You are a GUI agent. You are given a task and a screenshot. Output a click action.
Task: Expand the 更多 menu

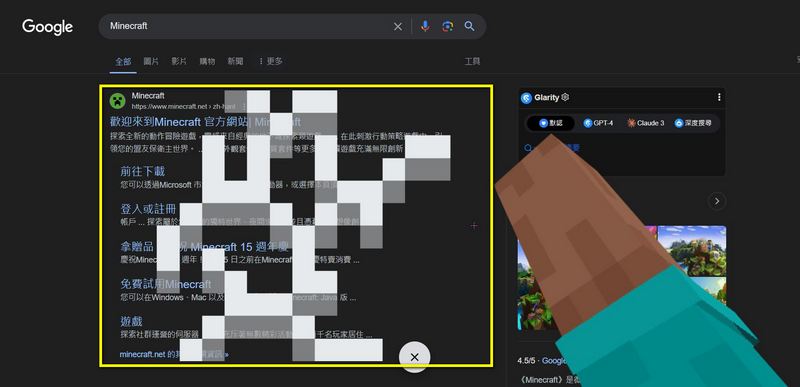(x=270, y=61)
